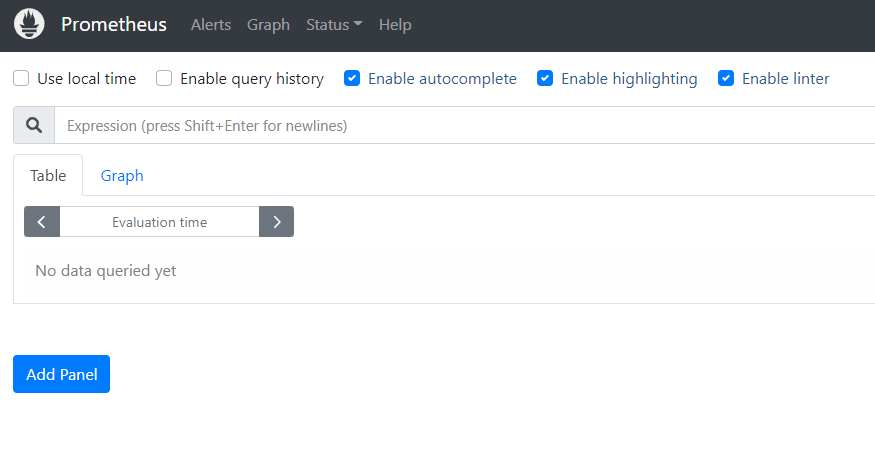Click the Prometheus brand title link
Screen dimensions: 875x471
[x=114, y=25]
